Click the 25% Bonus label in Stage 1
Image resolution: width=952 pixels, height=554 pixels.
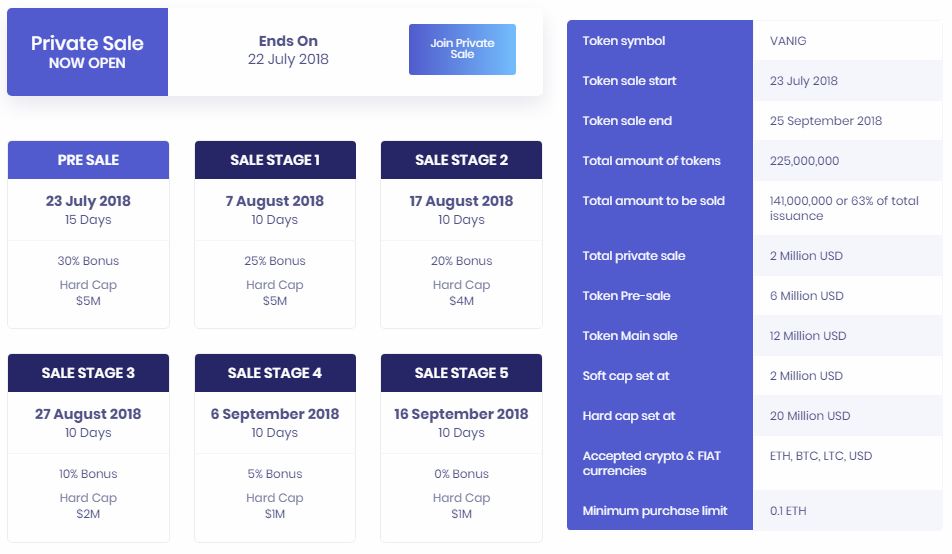[x=275, y=261]
